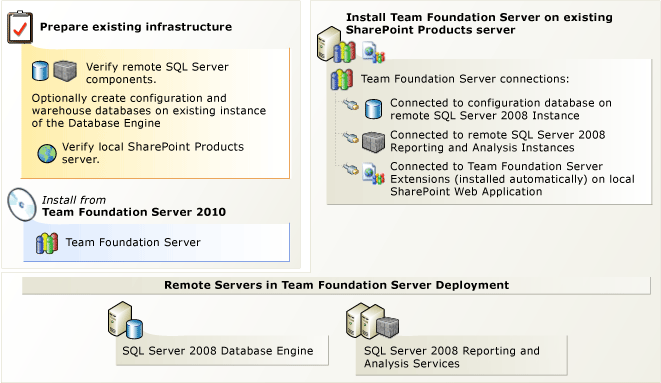Click the Prepare existing infrastructure heading

tap(136, 27)
